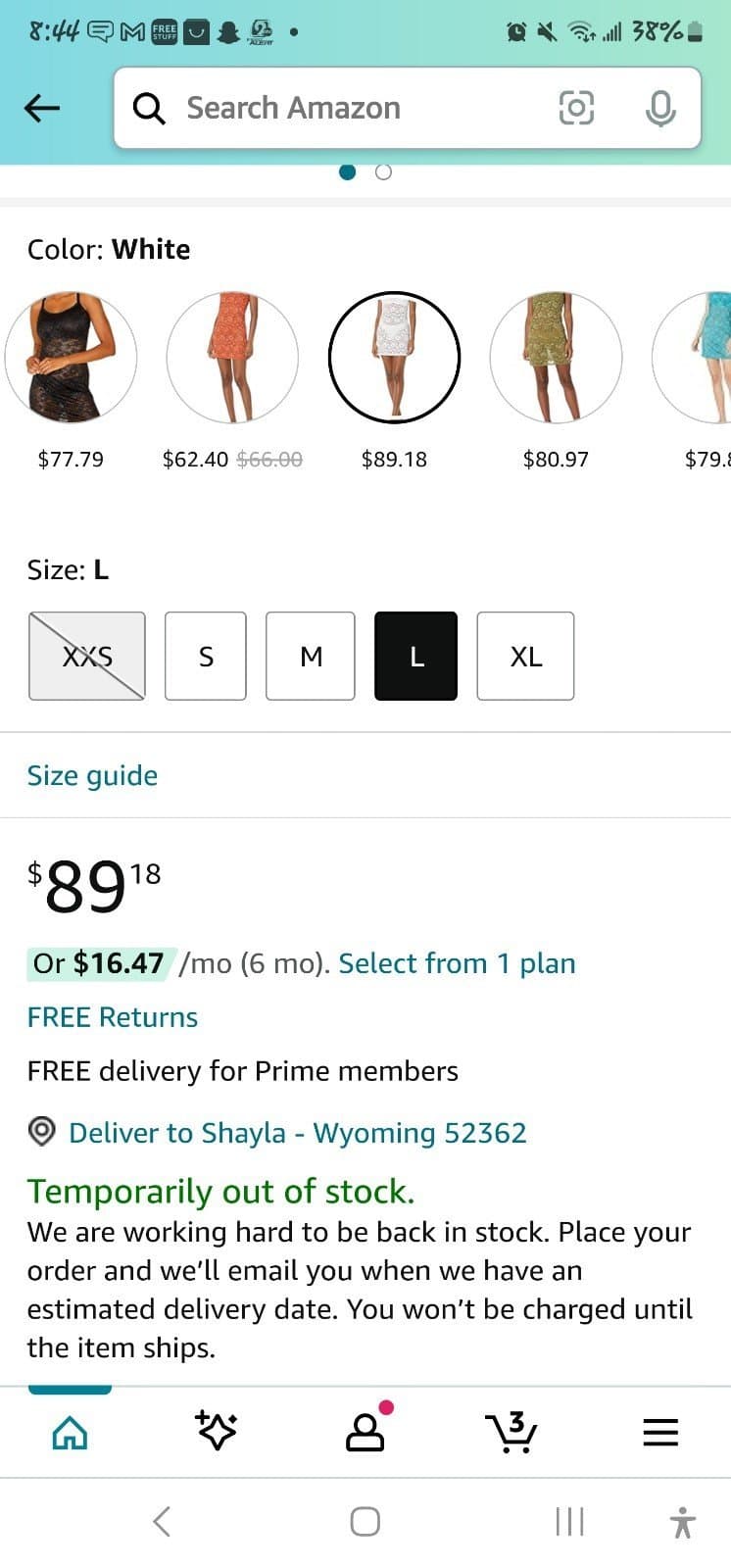Open the hamburger menu tab
Screen dimensions: 731x1568
pos(660,1434)
